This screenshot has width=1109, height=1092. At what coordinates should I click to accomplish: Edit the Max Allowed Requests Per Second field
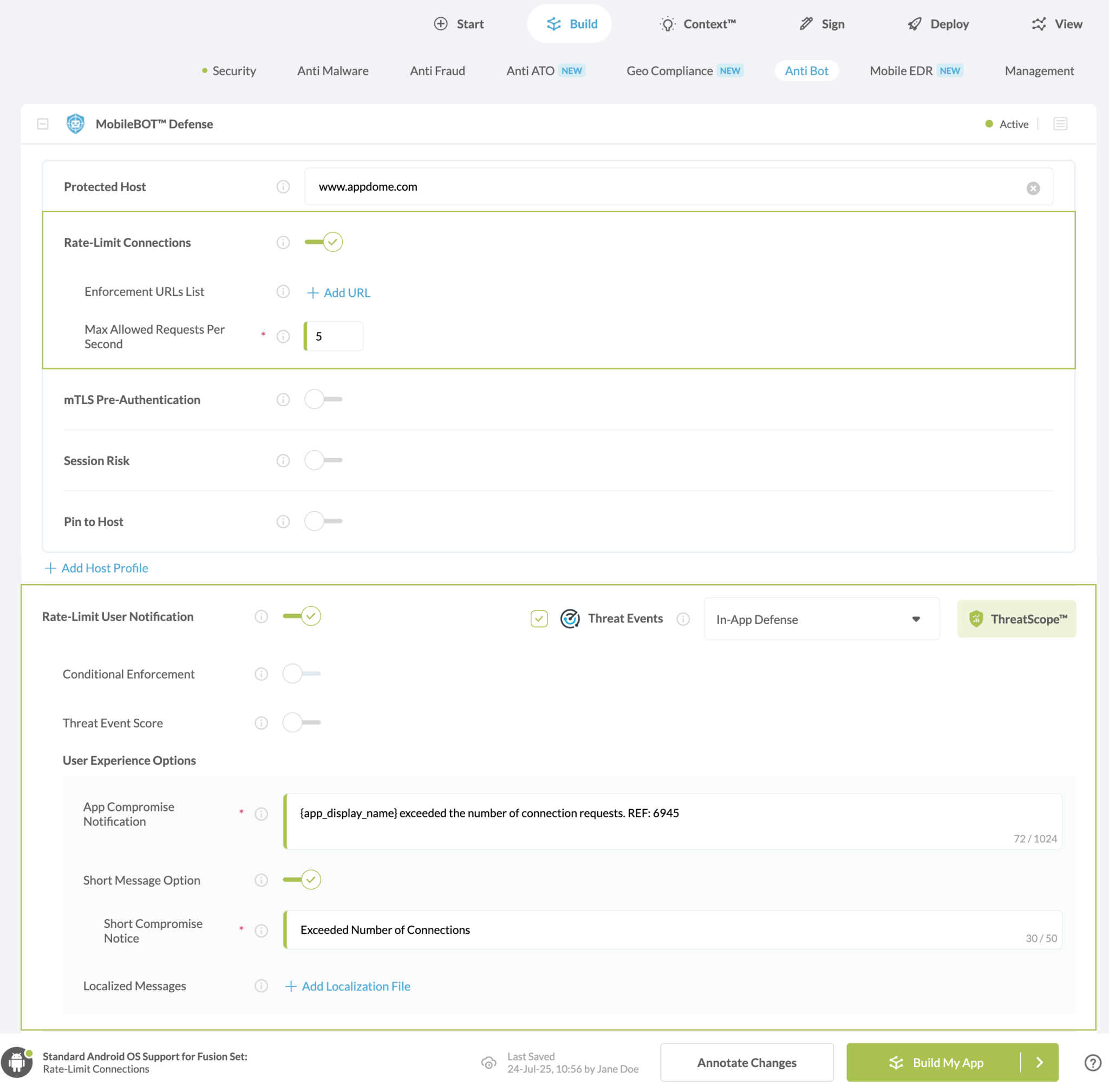coord(333,336)
